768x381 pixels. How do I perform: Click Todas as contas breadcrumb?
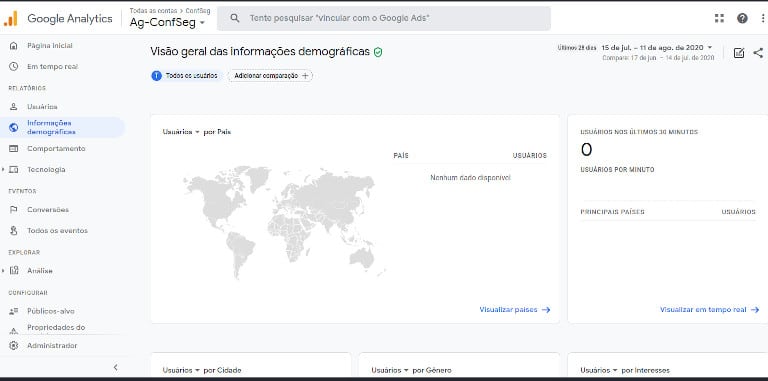(153, 10)
